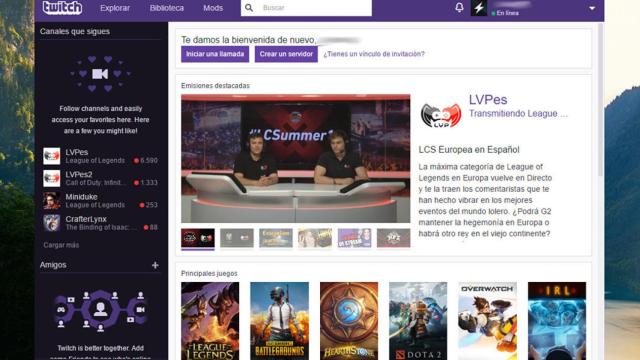Screen dimensions: 640x360
Task: Click the Miniduke channel name
Action: point(81,197)
